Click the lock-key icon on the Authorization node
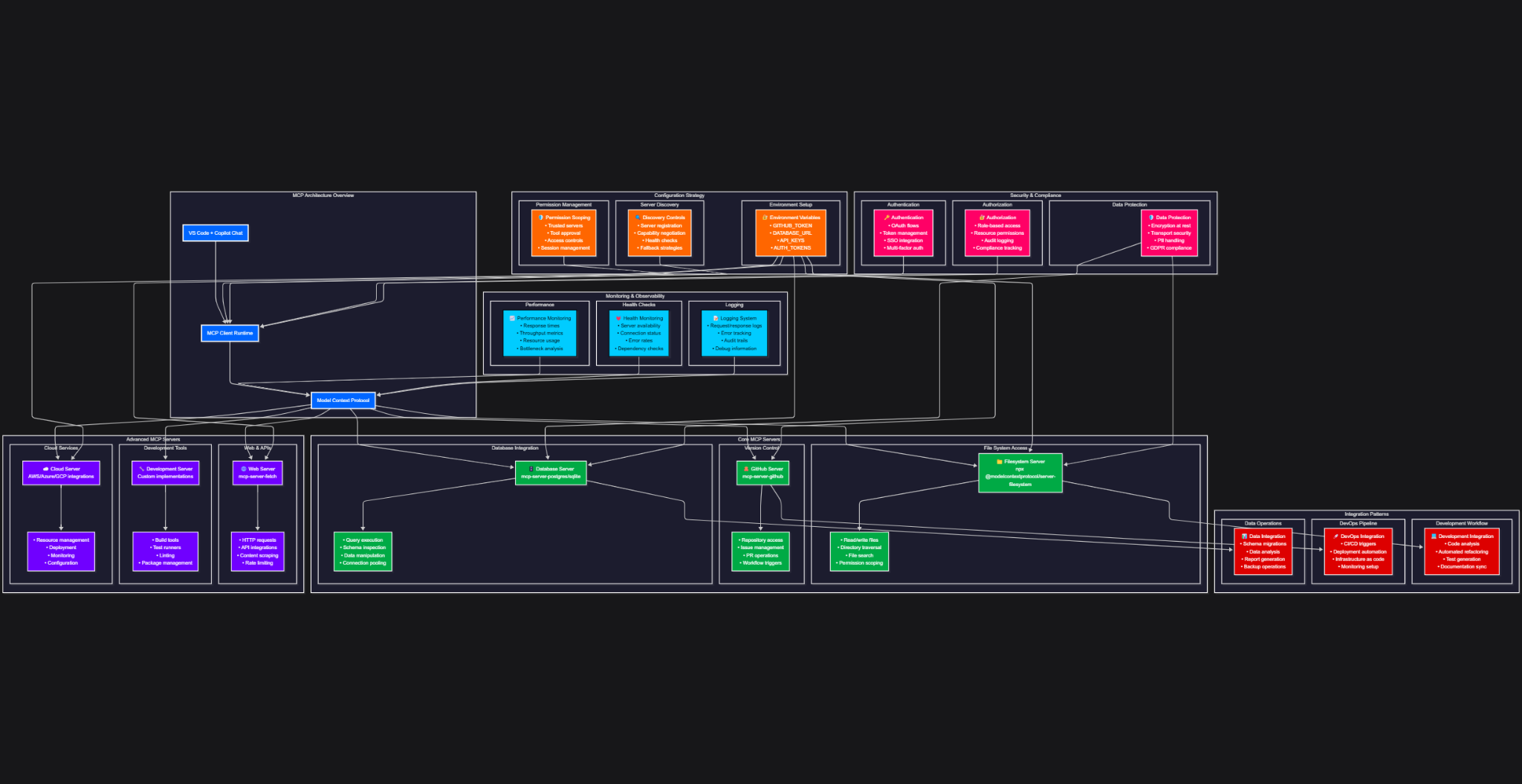 pyautogui.click(x=982, y=218)
